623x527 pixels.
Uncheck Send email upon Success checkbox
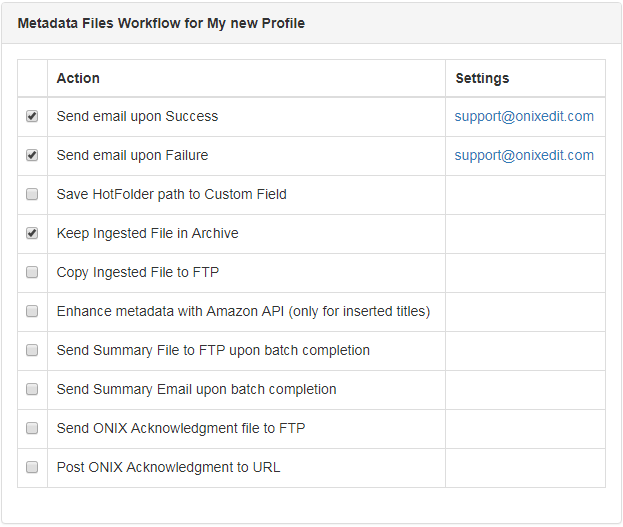click(x=32, y=116)
